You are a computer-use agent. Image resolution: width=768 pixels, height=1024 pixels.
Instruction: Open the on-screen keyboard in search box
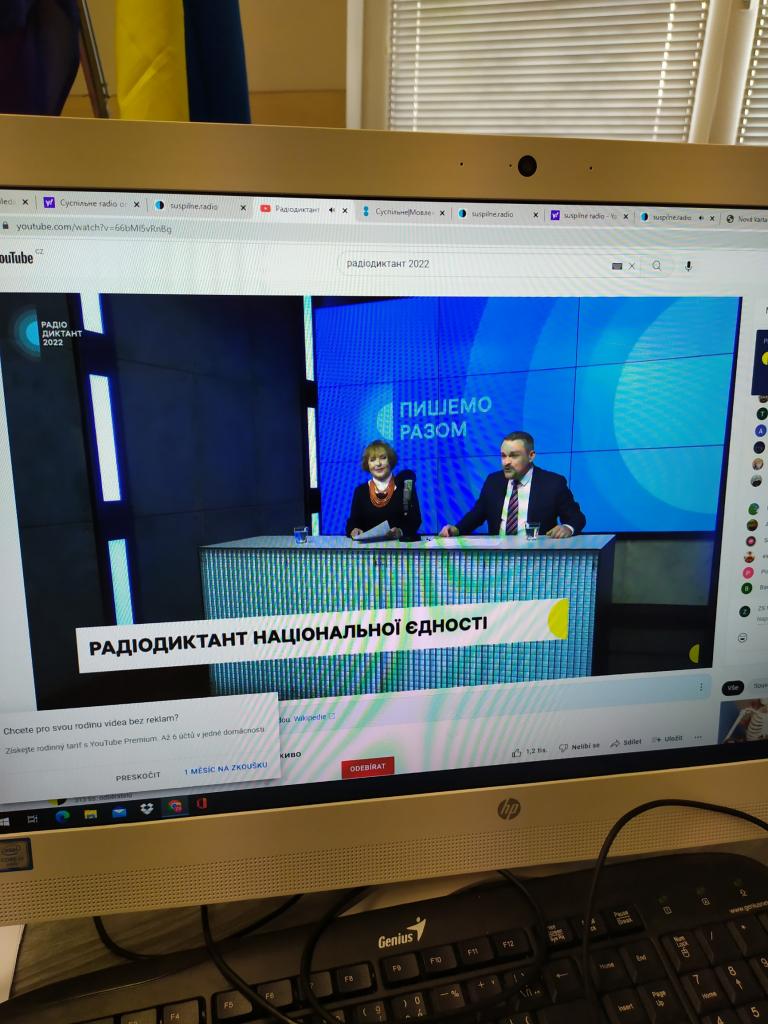617,266
